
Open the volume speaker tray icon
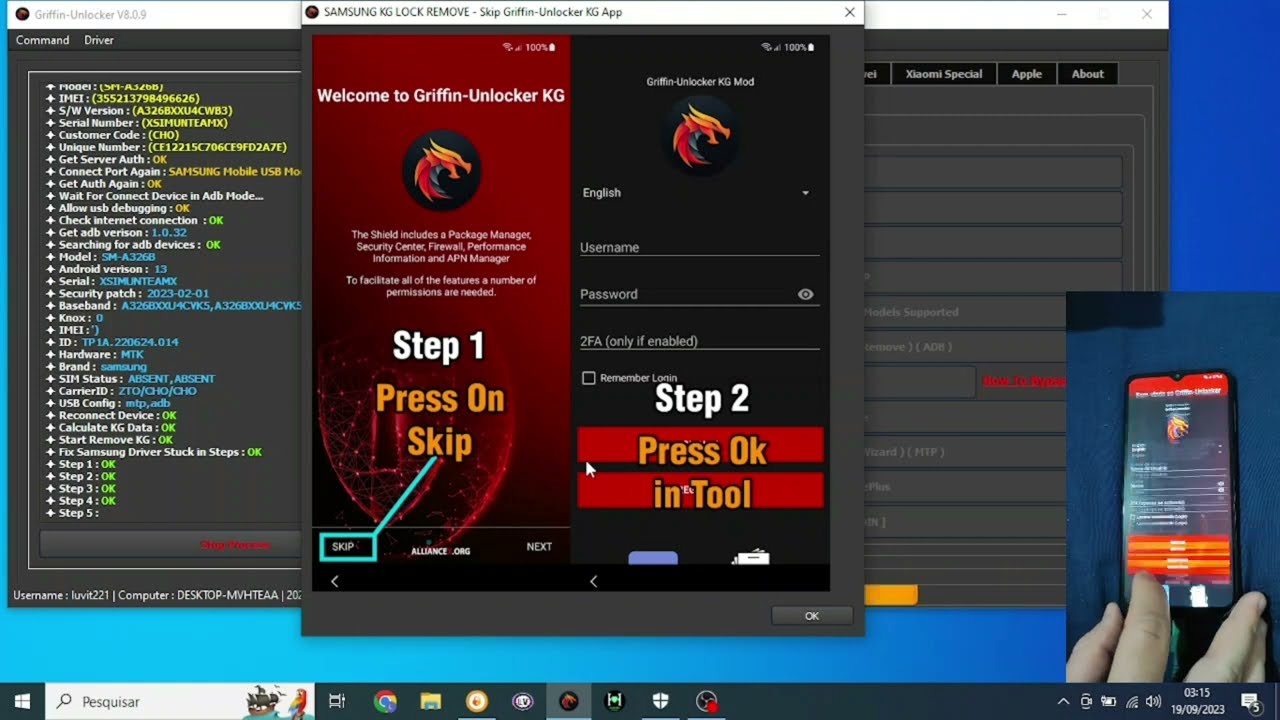(1153, 701)
